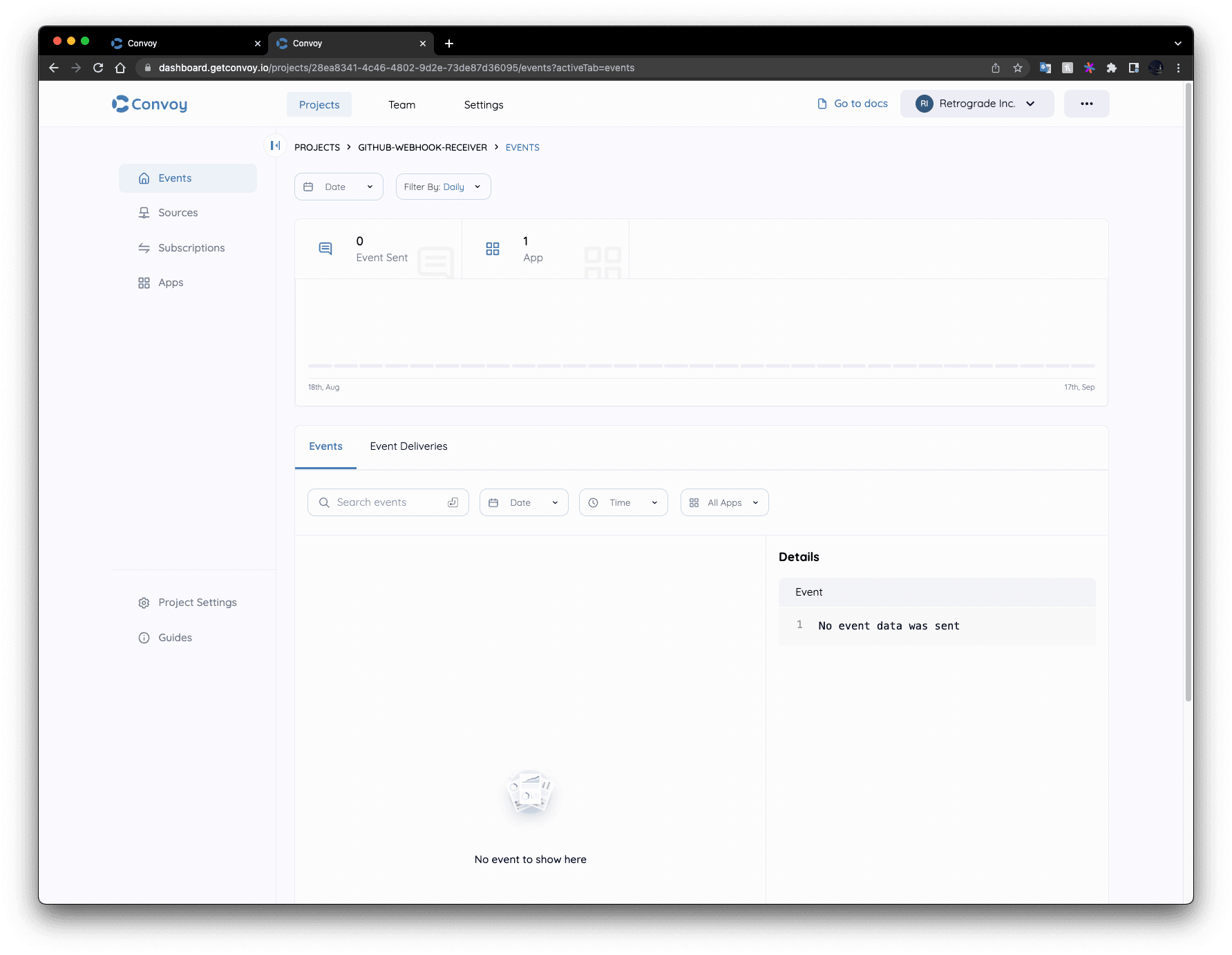Switch to the Event Deliveries tab
The width and height of the screenshot is (1232, 955).
point(408,446)
